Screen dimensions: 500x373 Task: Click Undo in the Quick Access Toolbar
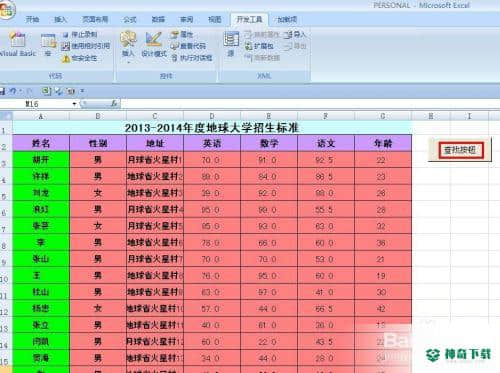[13, 91]
